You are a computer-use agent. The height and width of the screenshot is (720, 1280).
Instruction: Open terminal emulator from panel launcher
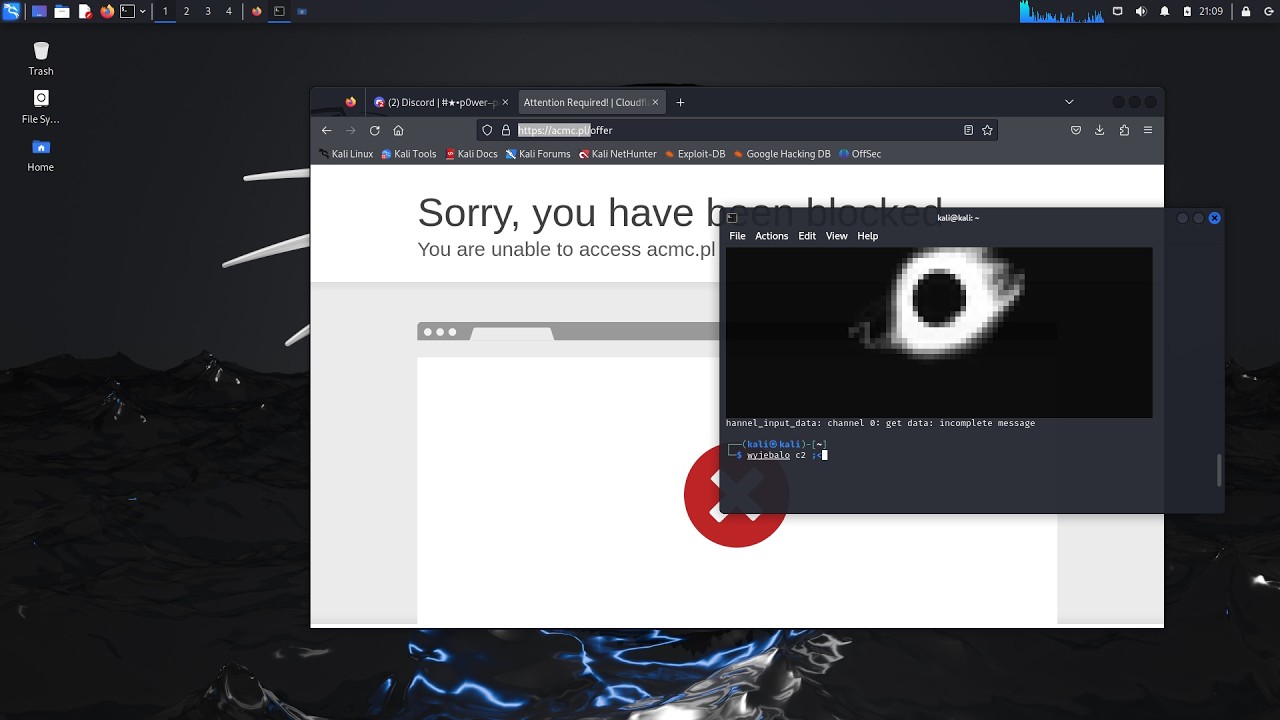pos(127,11)
